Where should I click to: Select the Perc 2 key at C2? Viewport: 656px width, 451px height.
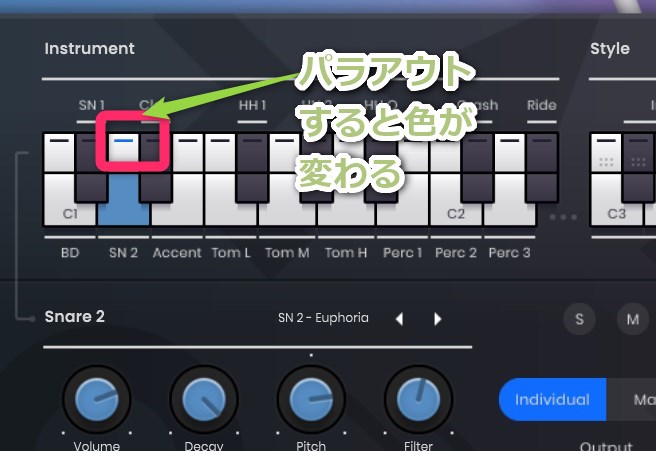[x=455, y=205]
